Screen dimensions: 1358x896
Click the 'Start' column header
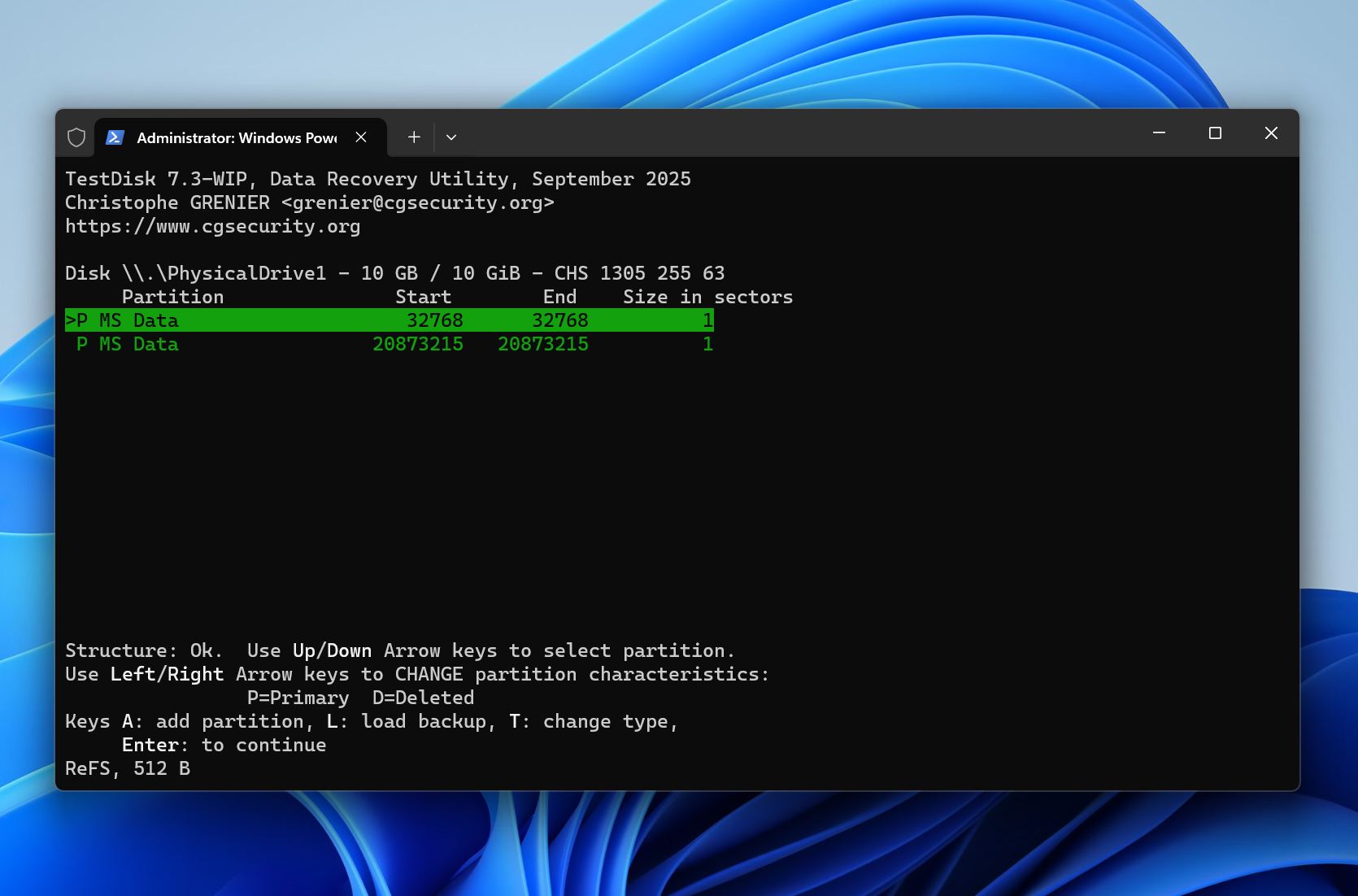(x=423, y=297)
